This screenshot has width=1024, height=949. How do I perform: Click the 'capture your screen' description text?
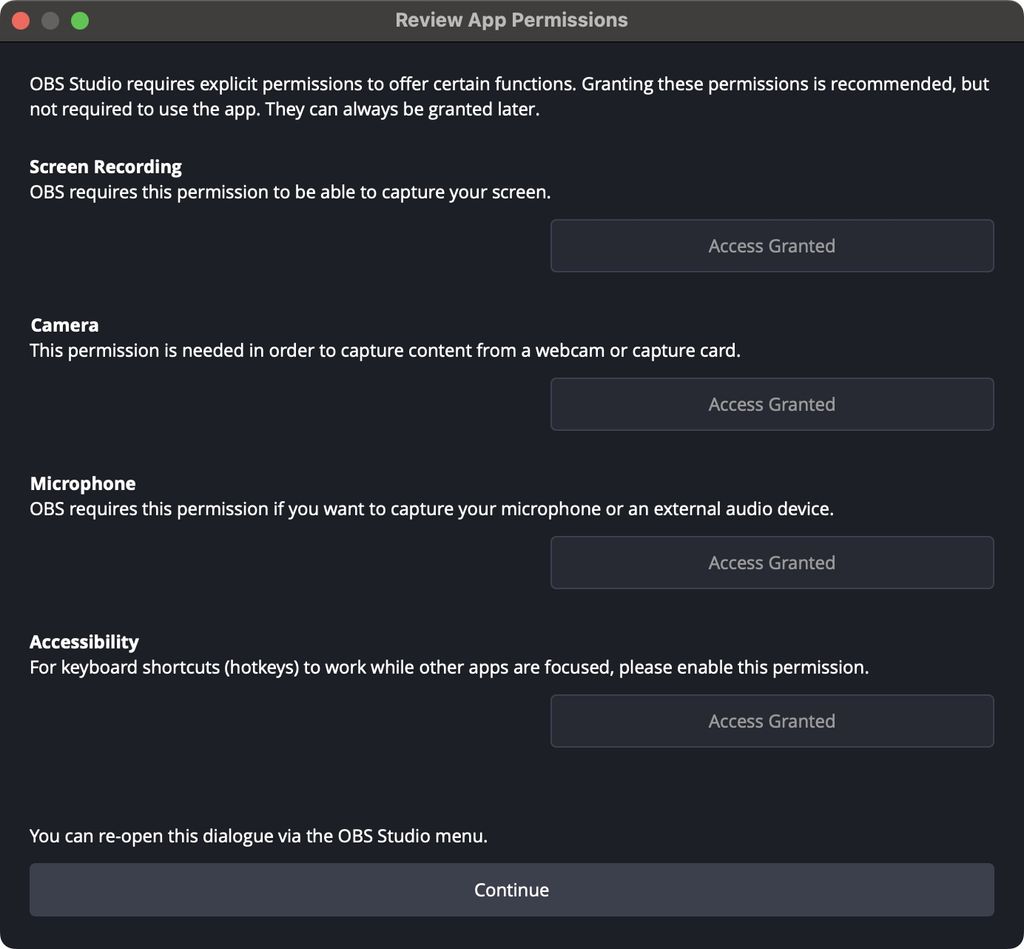tap(290, 192)
